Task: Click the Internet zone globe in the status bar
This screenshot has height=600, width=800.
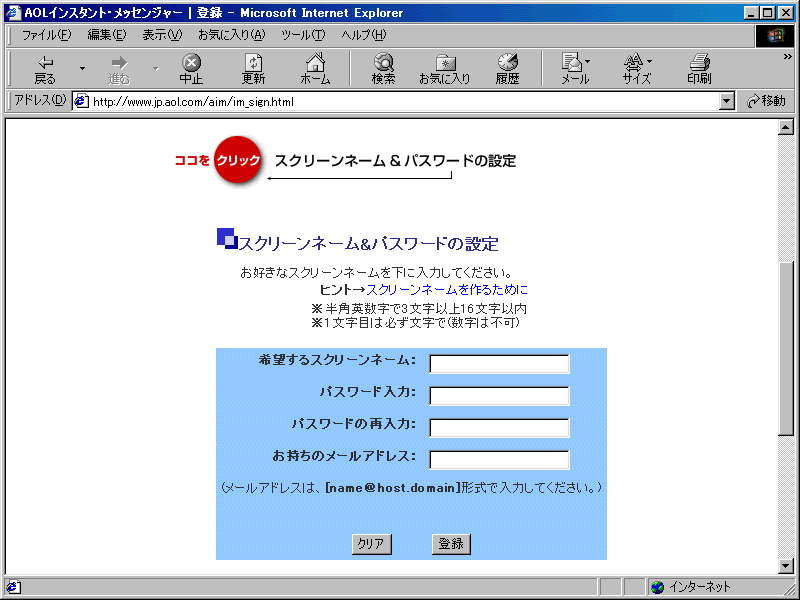Action: [658, 587]
